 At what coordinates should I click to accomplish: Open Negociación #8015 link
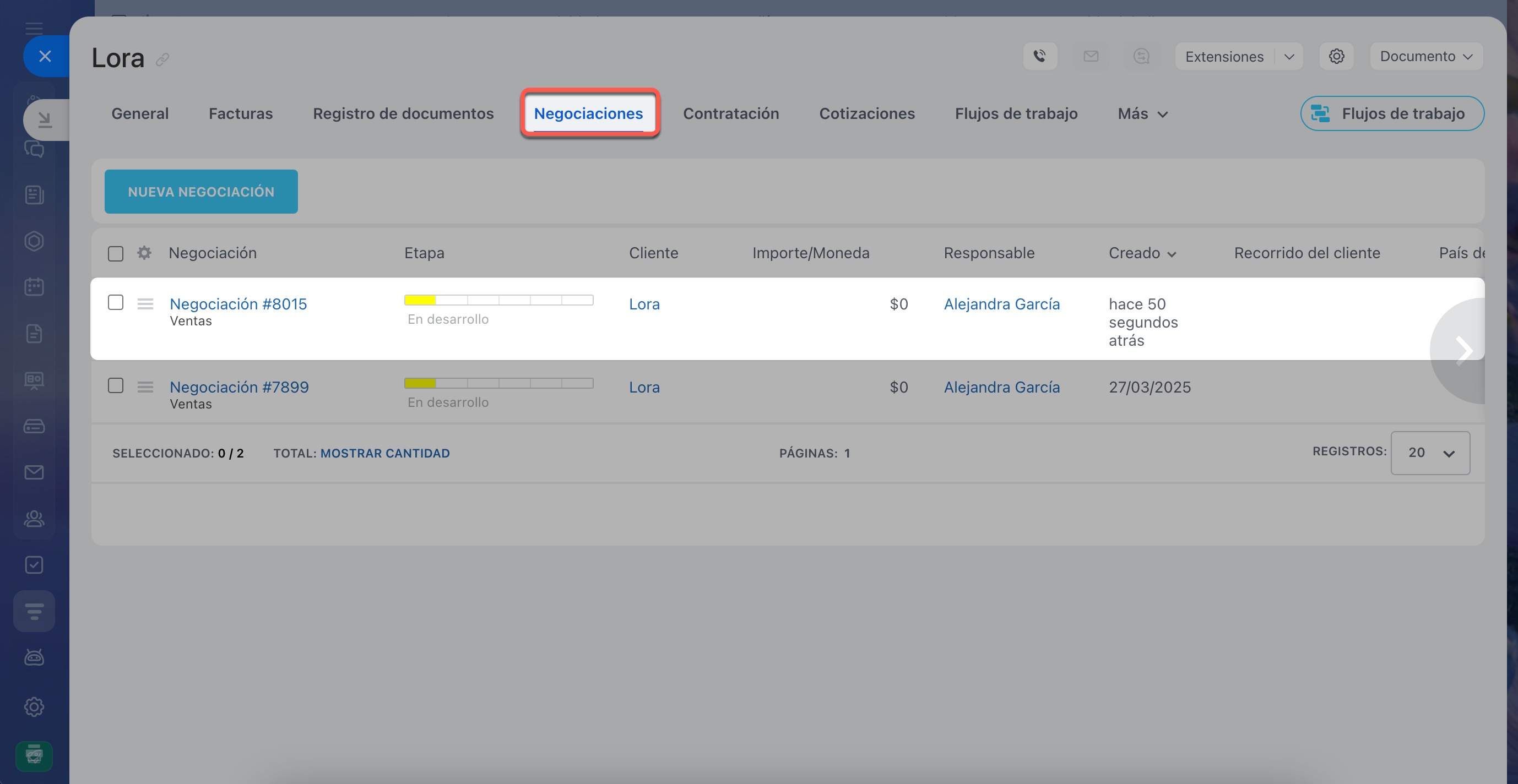(238, 304)
